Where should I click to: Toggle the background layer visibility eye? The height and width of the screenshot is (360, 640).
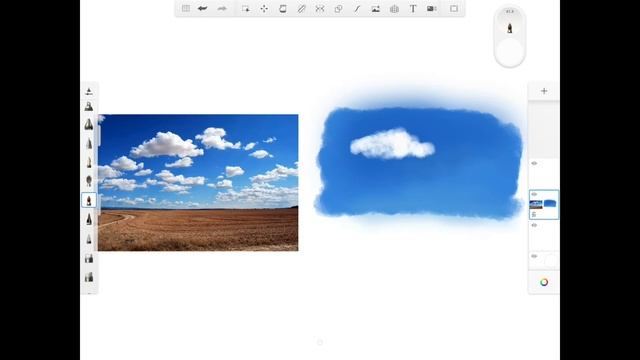click(x=534, y=256)
